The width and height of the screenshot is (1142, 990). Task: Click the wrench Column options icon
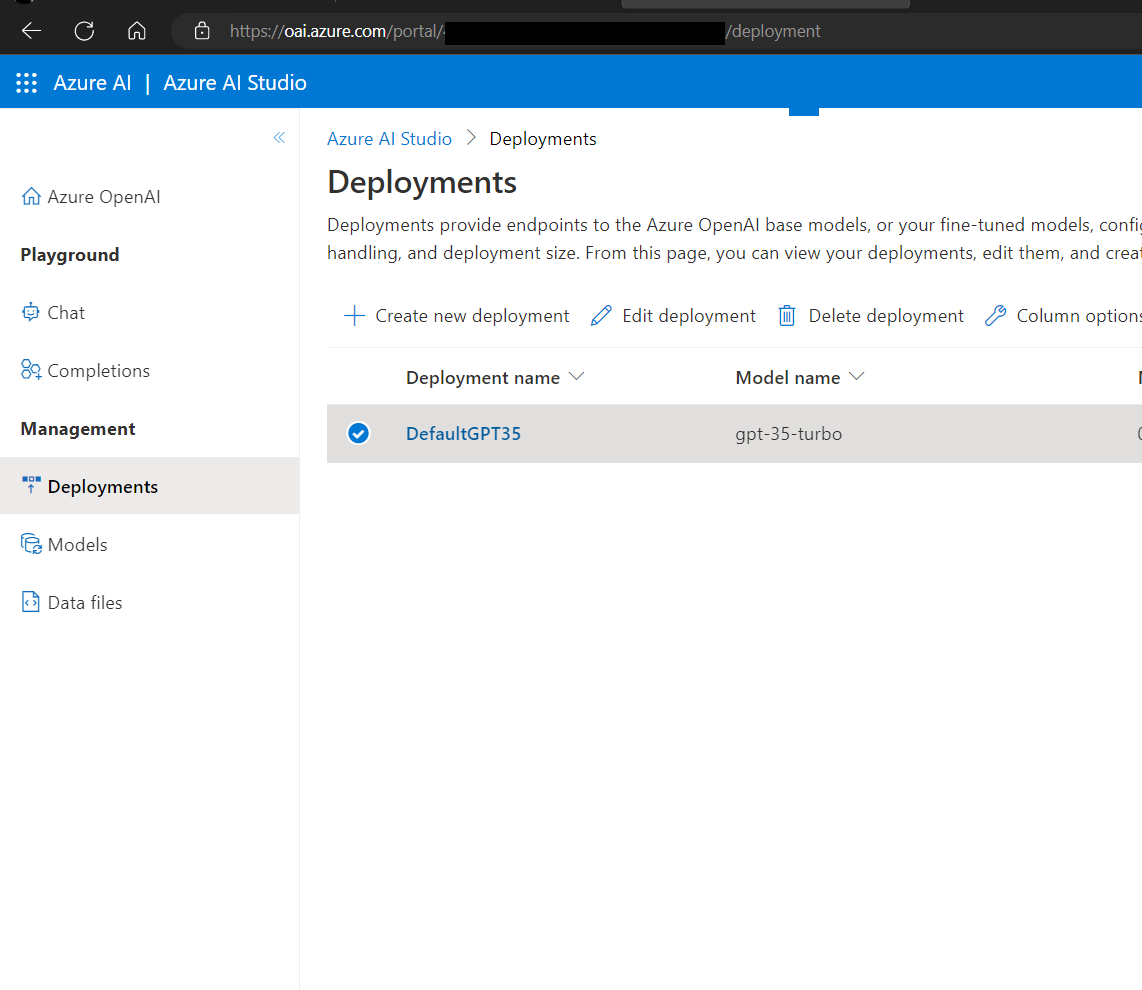995,316
